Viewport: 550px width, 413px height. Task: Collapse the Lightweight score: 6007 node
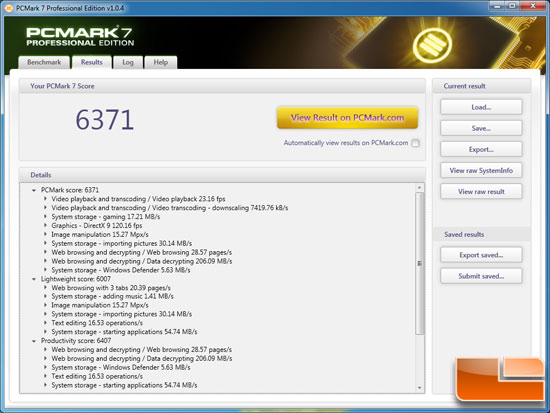click(34, 279)
